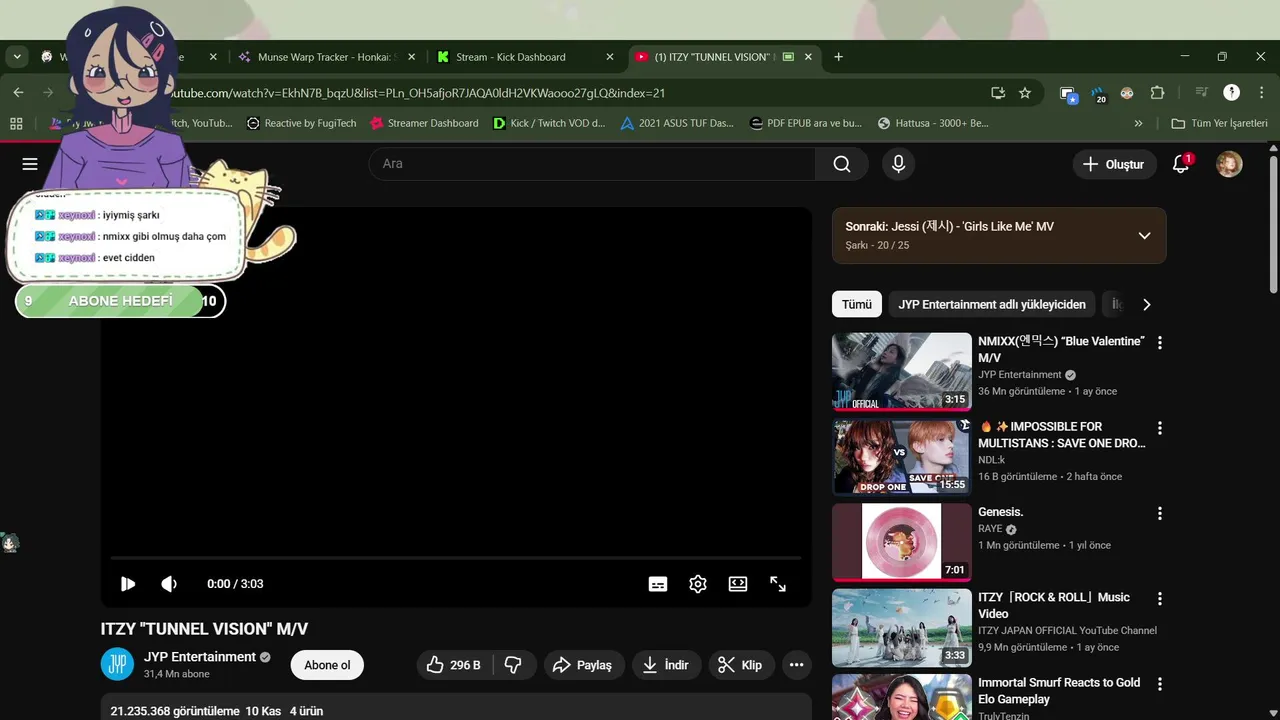Click the extension with badge 20
The image size is (1280, 720).
pos(1098,93)
